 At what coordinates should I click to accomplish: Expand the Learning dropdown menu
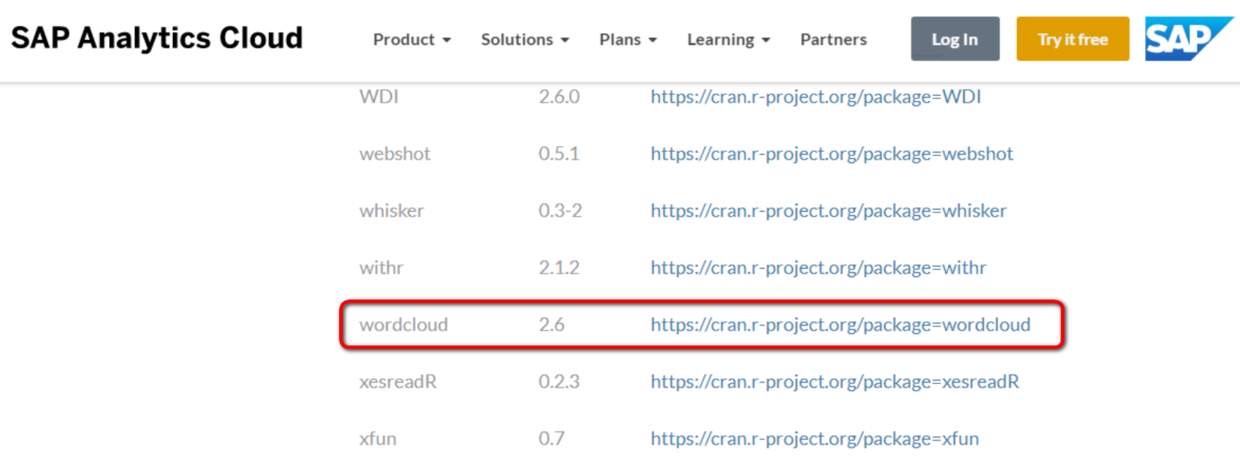coord(728,40)
